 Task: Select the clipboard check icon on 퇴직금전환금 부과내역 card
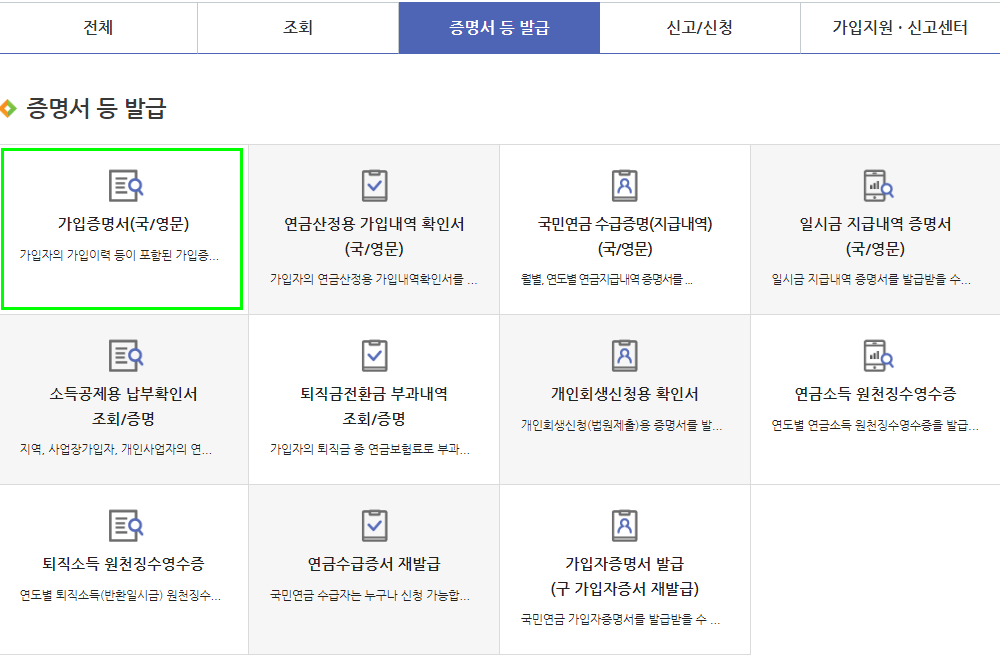[373, 355]
